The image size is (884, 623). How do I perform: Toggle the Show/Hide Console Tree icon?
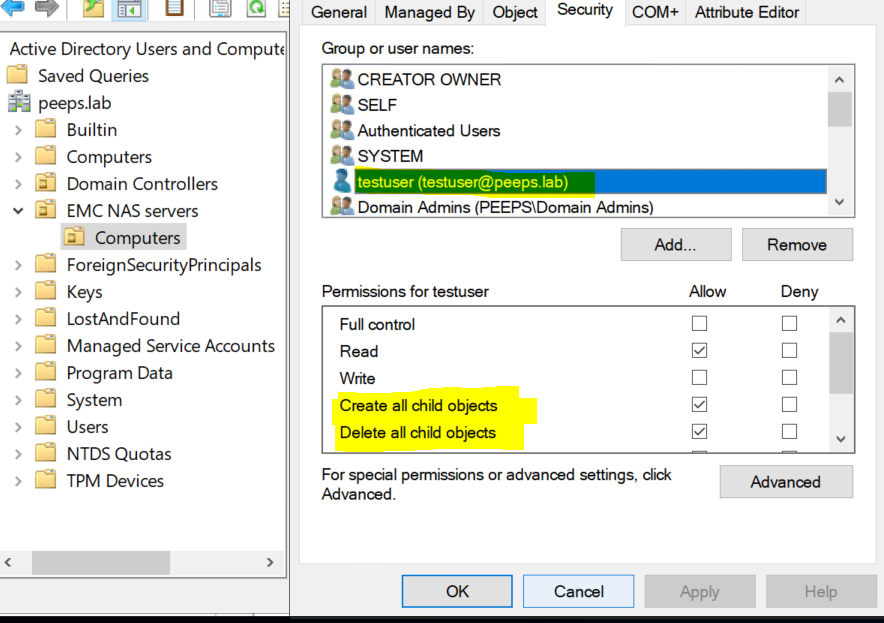(x=129, y=9)
